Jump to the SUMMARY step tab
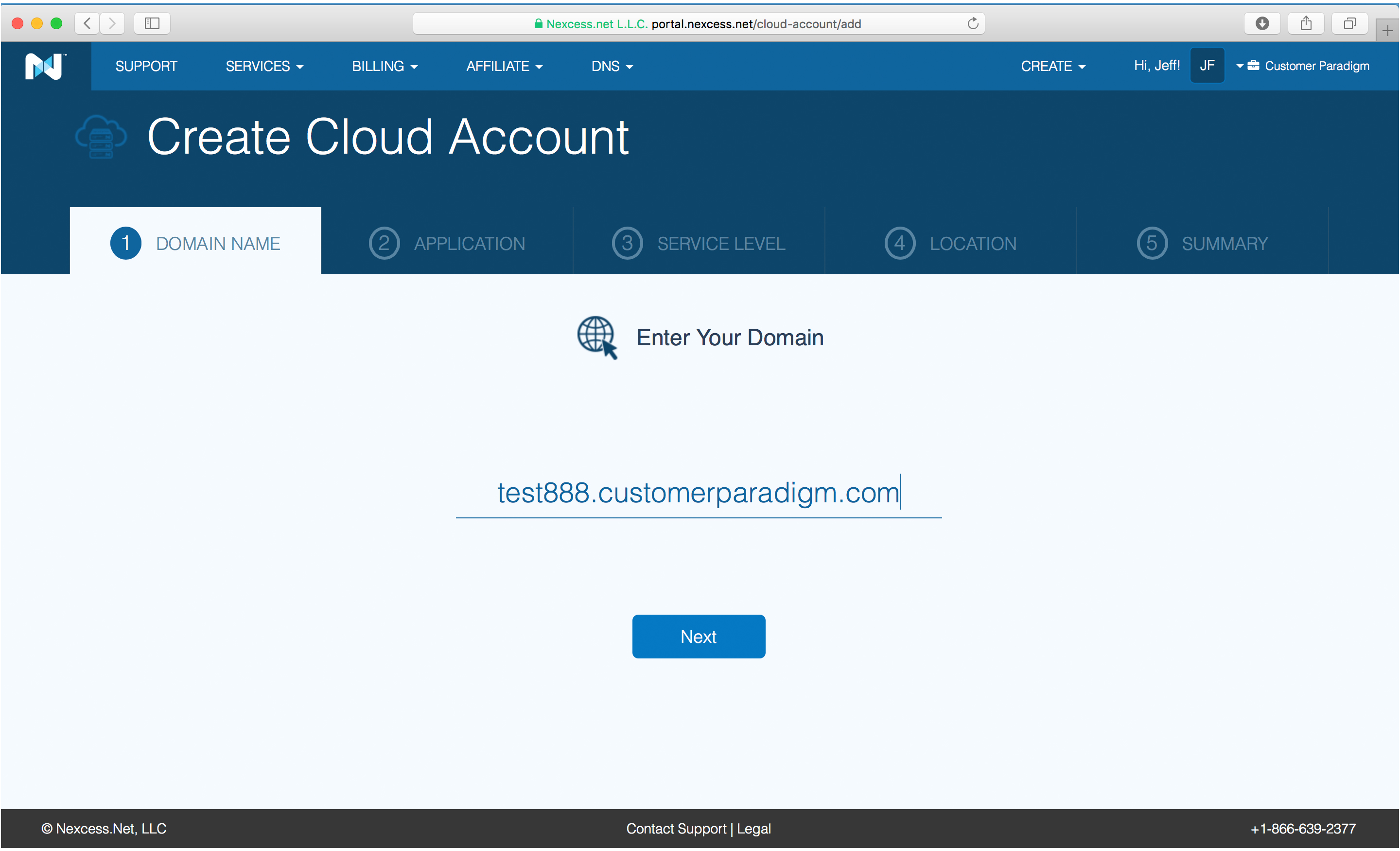 pyautogui.click(x=1202, y=241)
